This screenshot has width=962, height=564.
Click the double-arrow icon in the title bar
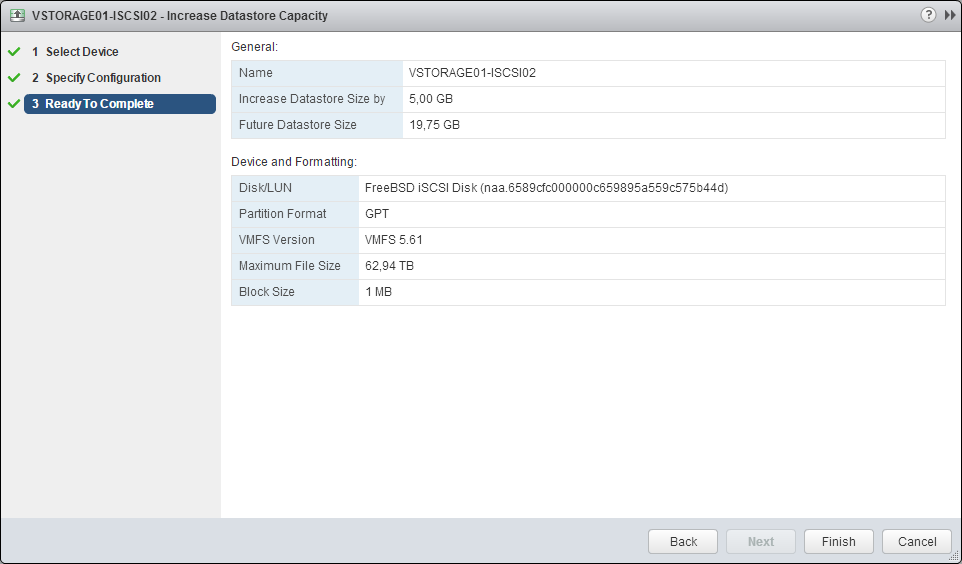[949, 16]
